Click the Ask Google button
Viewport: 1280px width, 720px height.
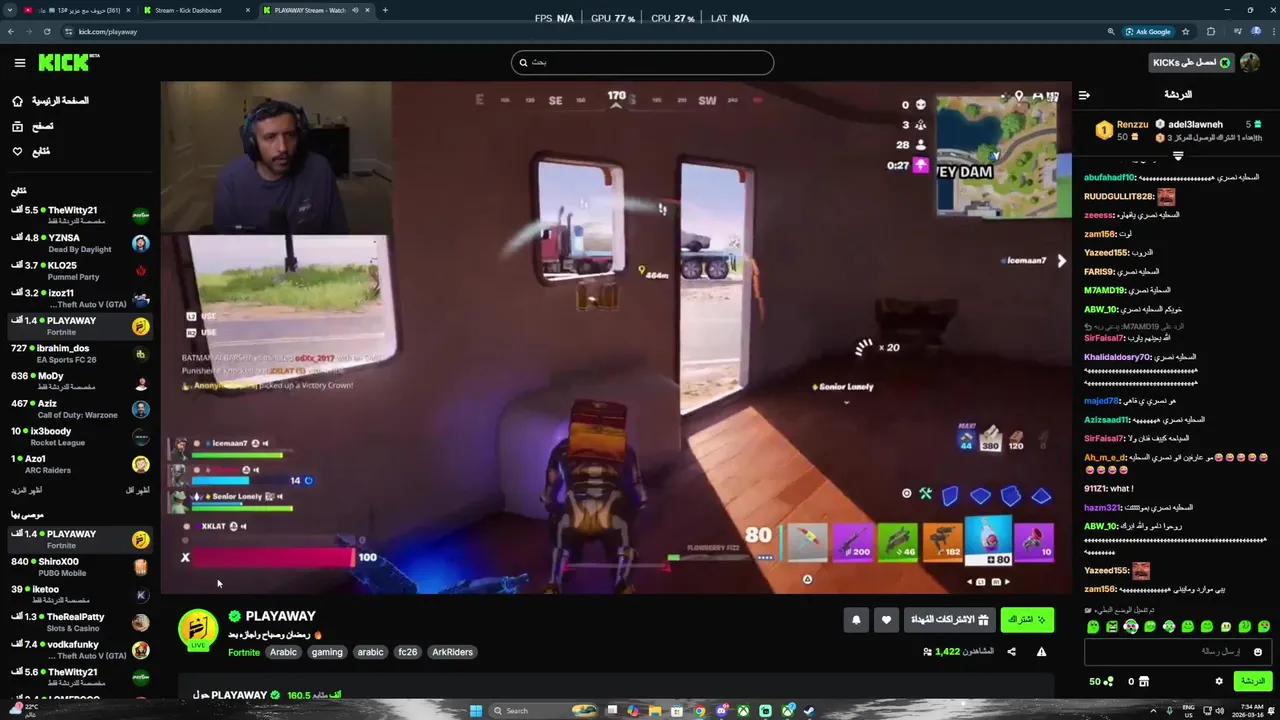pyautogui.click(x=1148, y=31)
